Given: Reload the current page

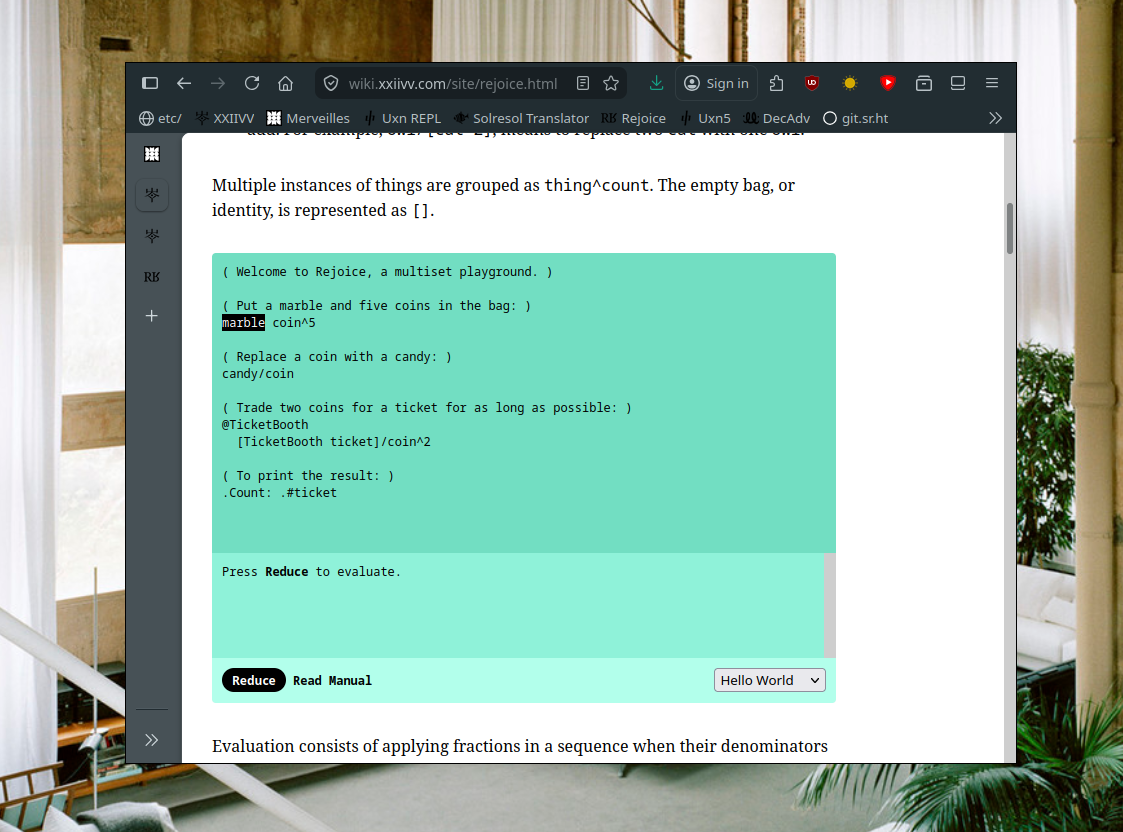Looking at the screenshot, I should [x=252, y=83].
